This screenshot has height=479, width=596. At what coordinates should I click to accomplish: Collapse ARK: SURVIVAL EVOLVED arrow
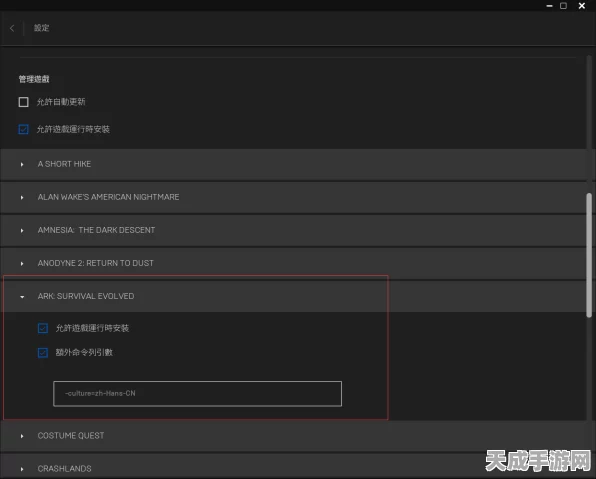pos(22,297)
